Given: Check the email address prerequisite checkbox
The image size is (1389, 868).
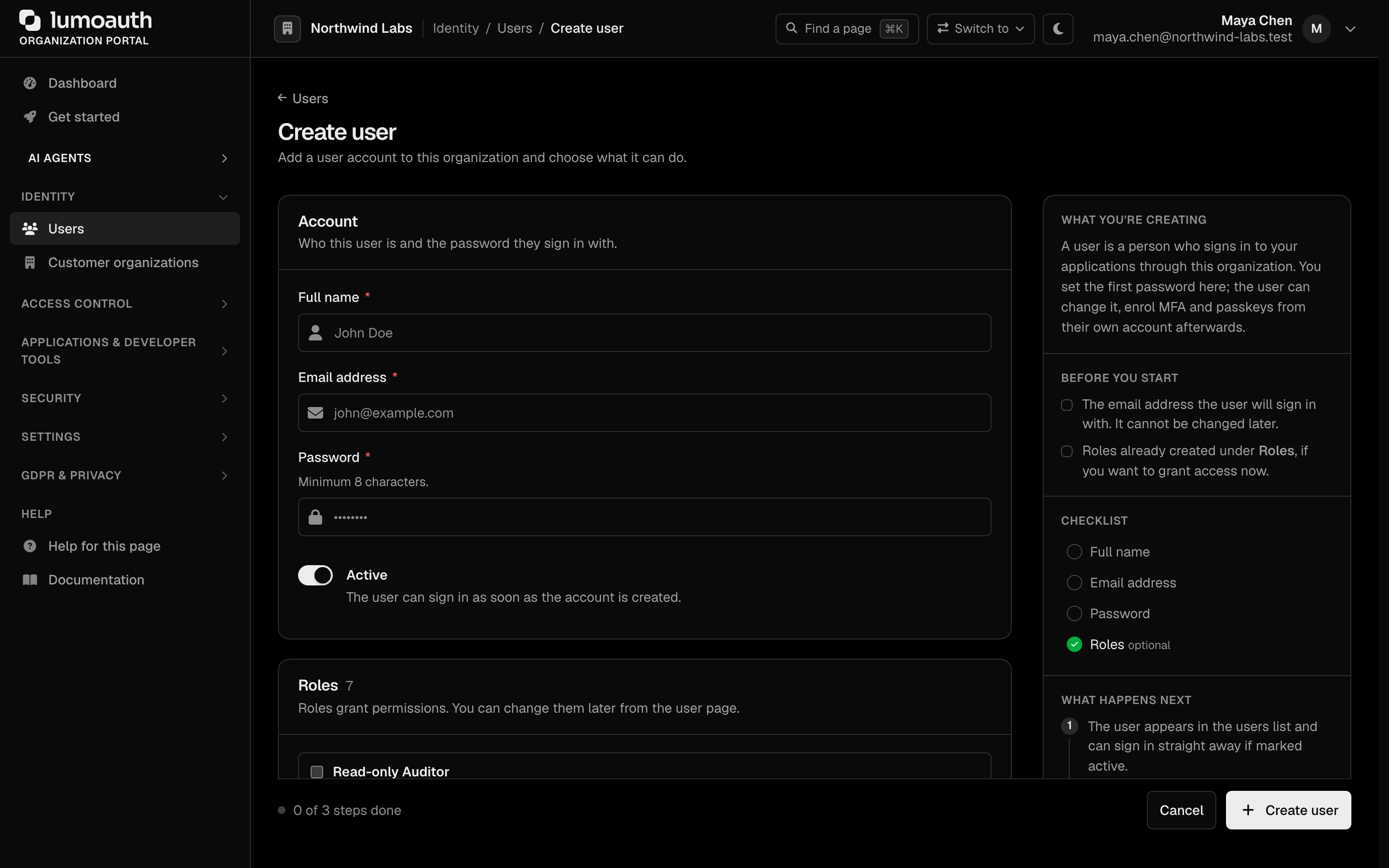Looking at the screenshot, I should click(x=1067, y=405).
